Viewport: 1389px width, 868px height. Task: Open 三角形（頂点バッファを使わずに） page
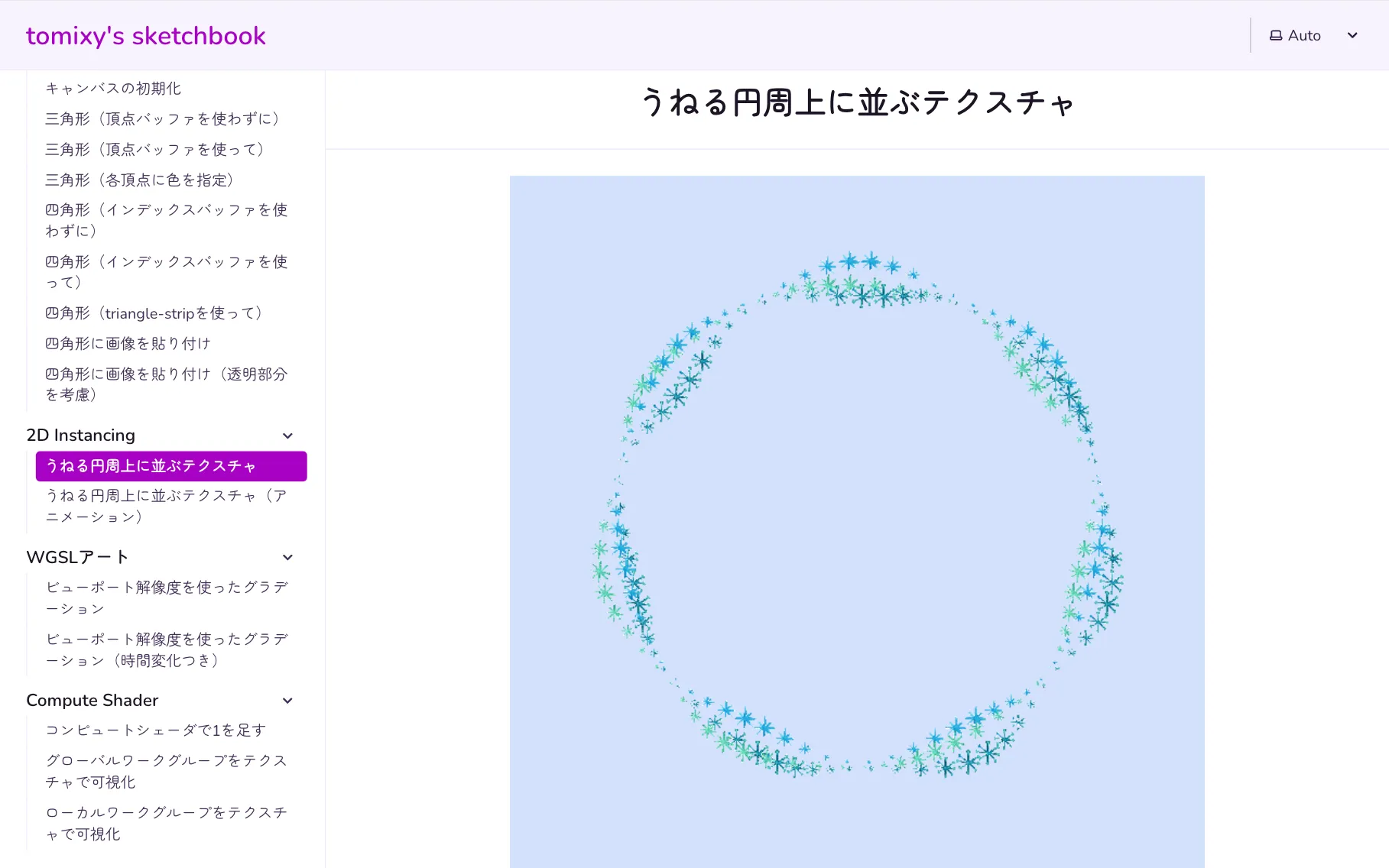[162, 119]
